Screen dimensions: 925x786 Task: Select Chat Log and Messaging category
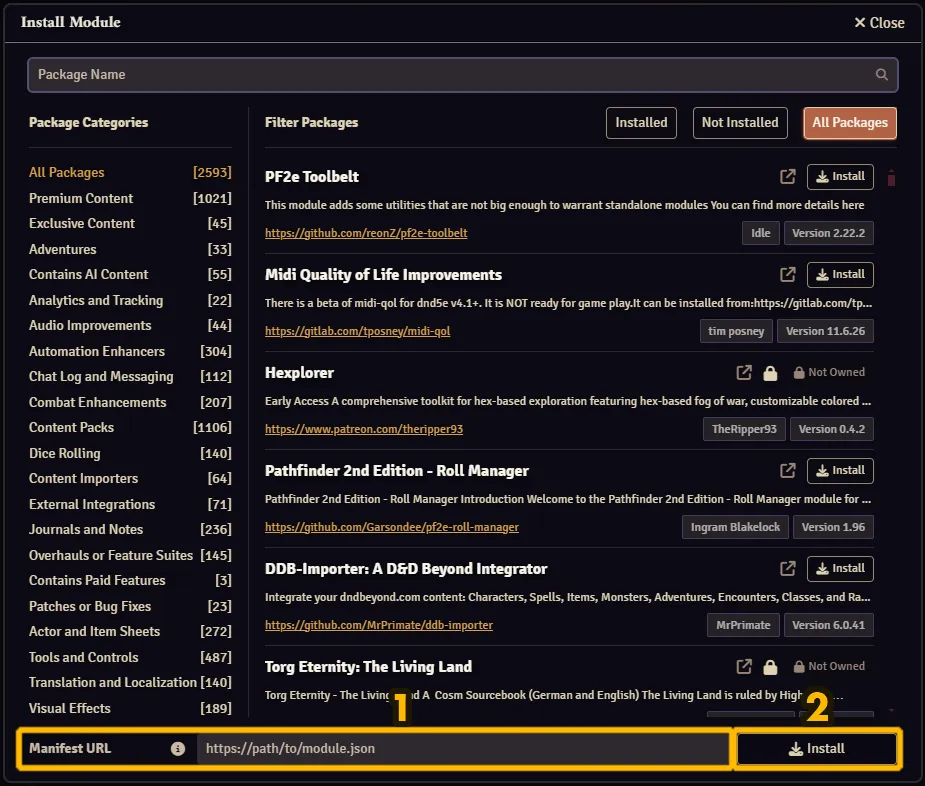pyautogui.click(x=130, y=376)
